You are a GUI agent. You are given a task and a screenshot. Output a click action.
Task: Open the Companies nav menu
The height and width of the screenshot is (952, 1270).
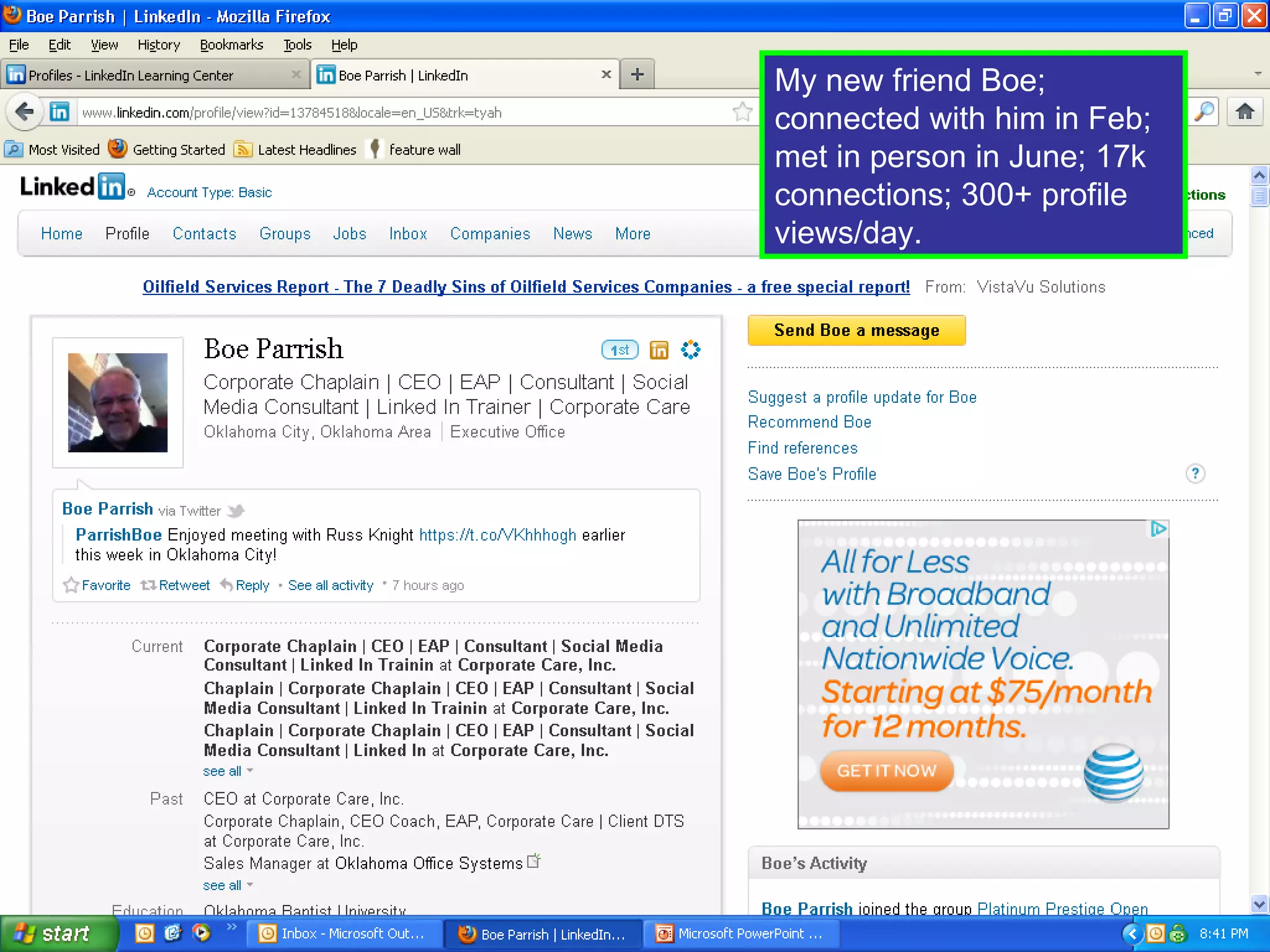coord(490,234)
